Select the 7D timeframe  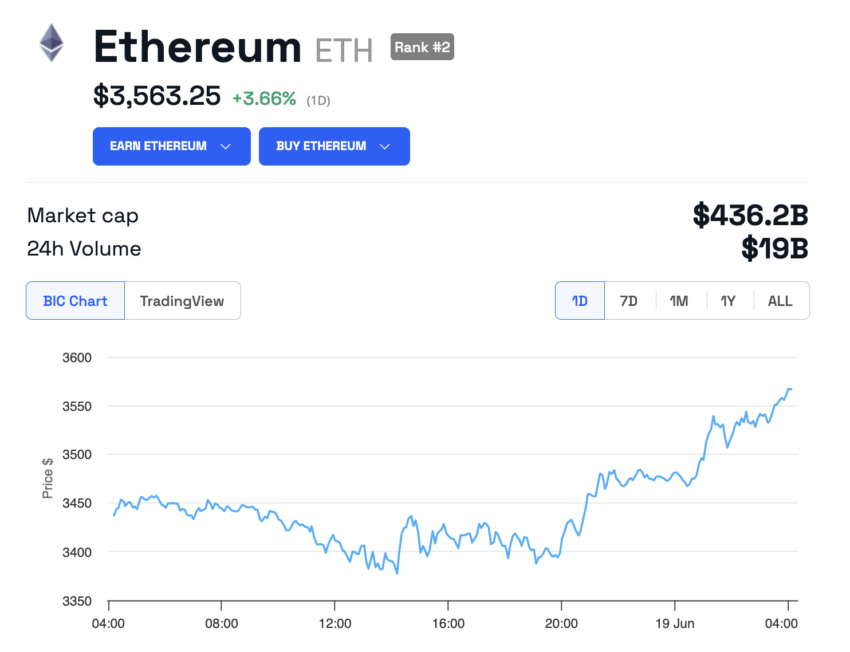click(629, 300)
